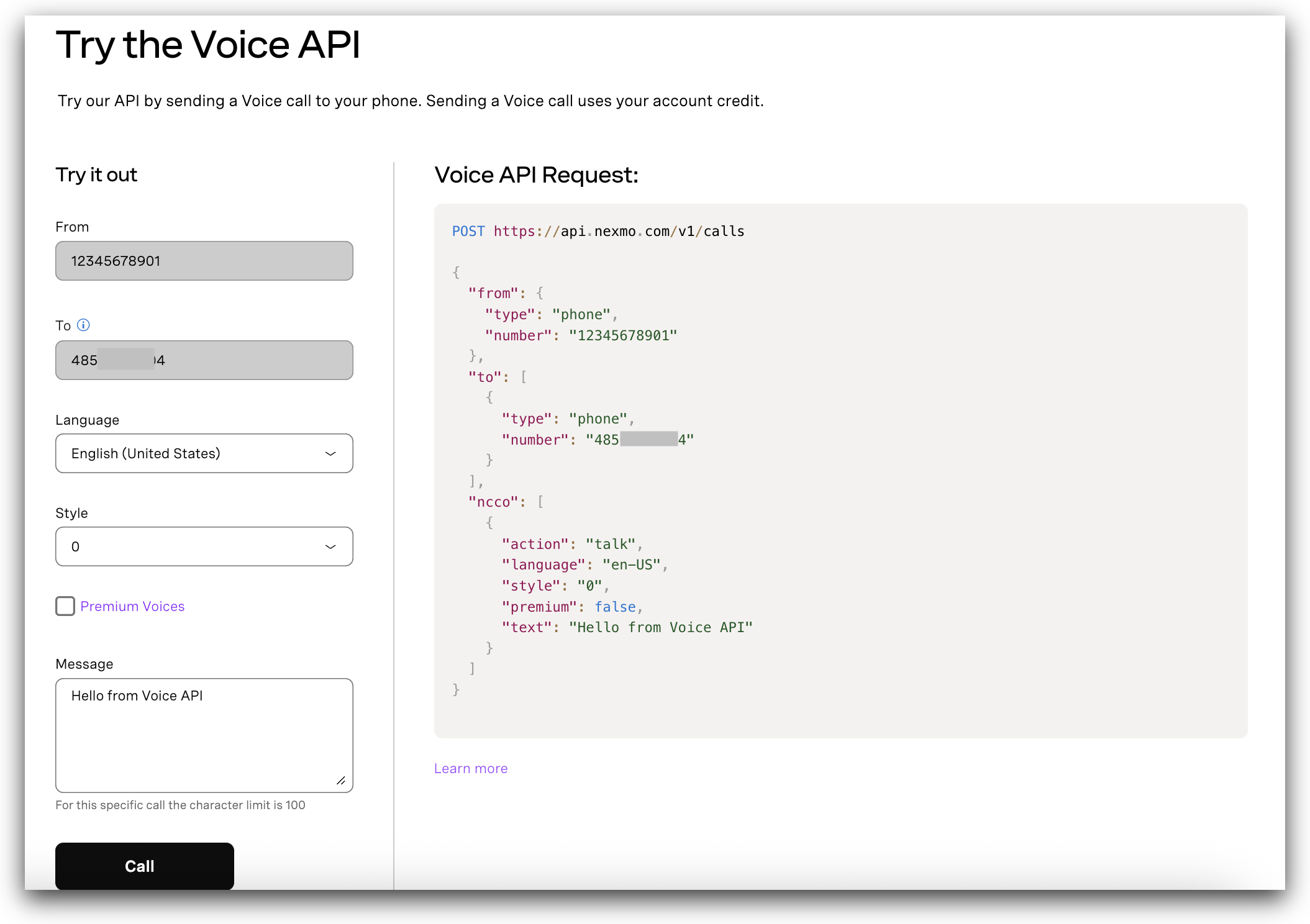The height and width of the screenshot is (924, 1310).
Task: Click inside the Message text area
Action: click(204, 733)
